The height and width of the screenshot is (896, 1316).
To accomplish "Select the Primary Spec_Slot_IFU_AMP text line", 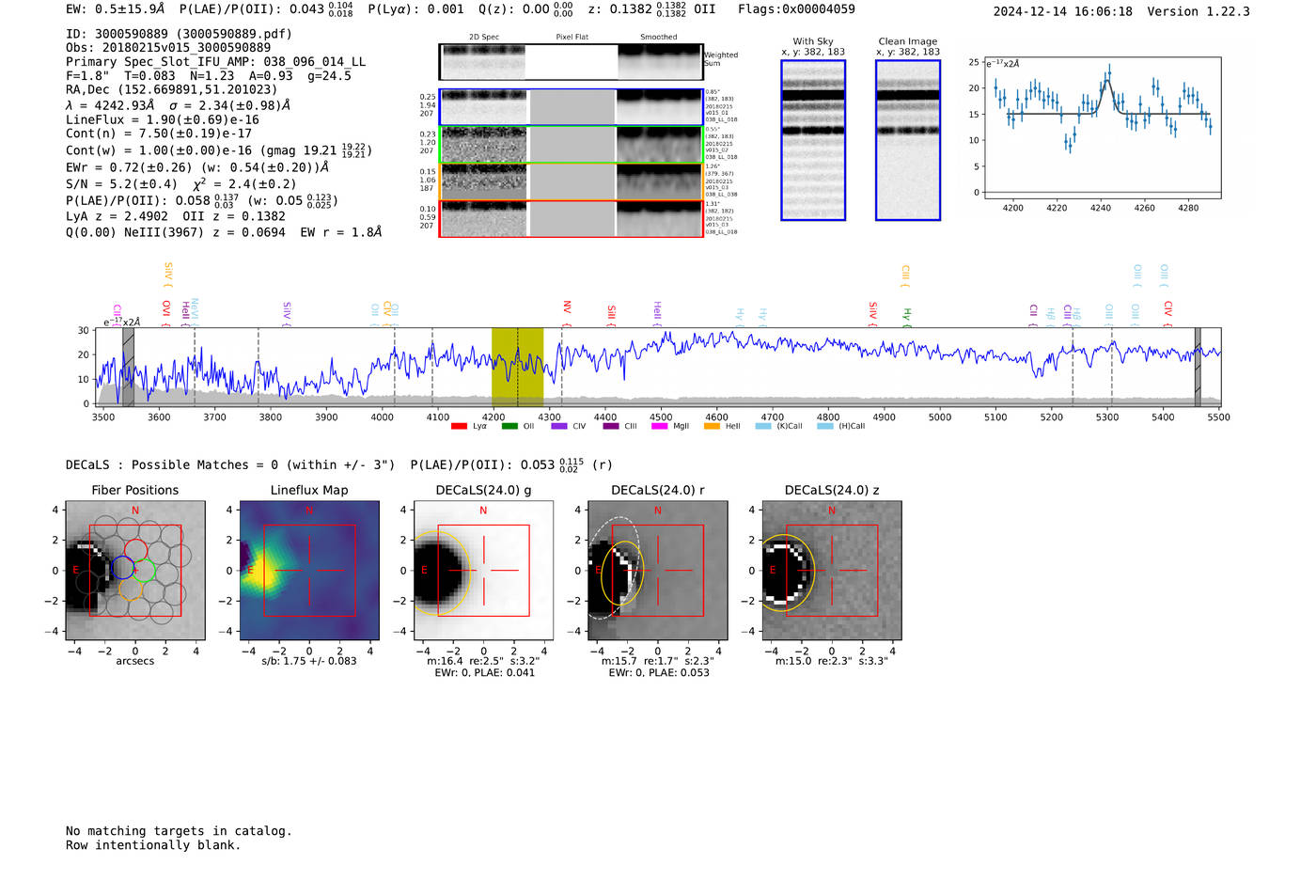I will (216, 61).
